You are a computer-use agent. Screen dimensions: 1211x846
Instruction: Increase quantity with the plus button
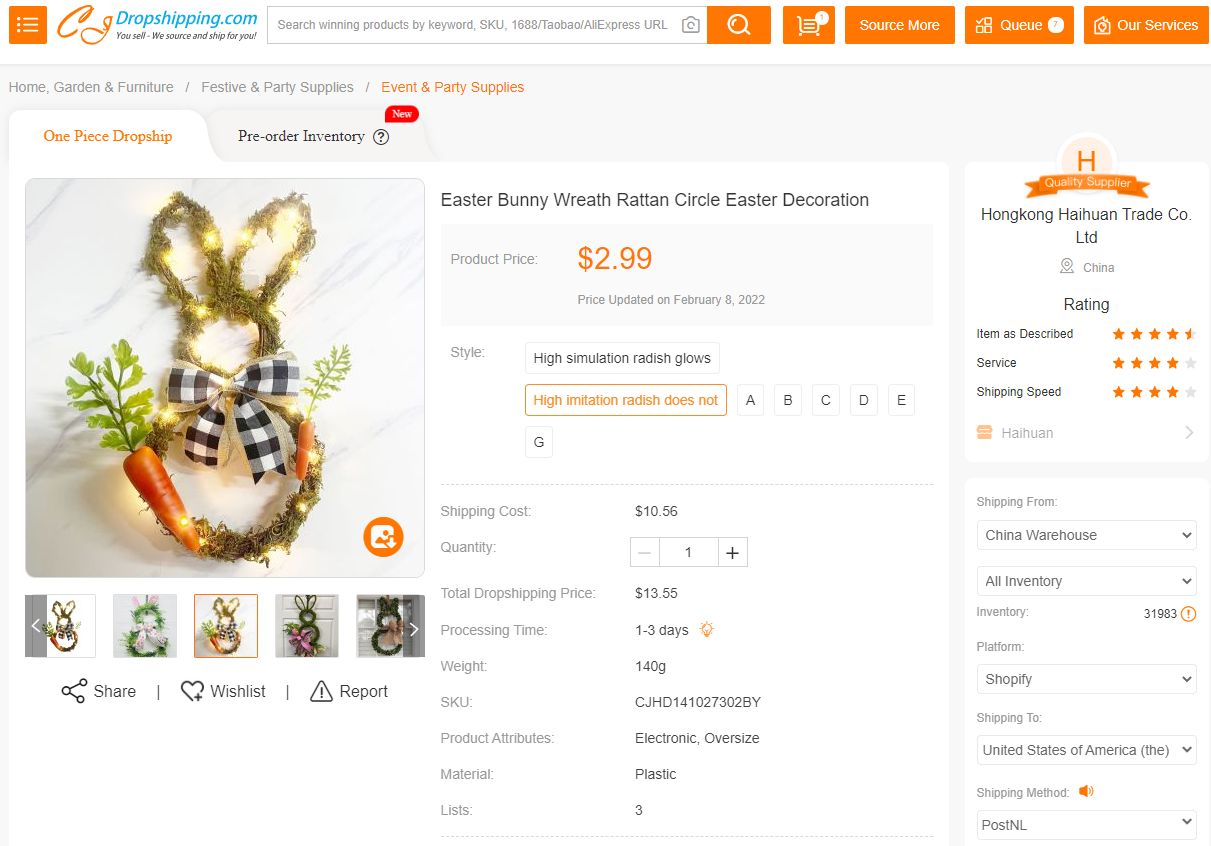coord(732,552)
